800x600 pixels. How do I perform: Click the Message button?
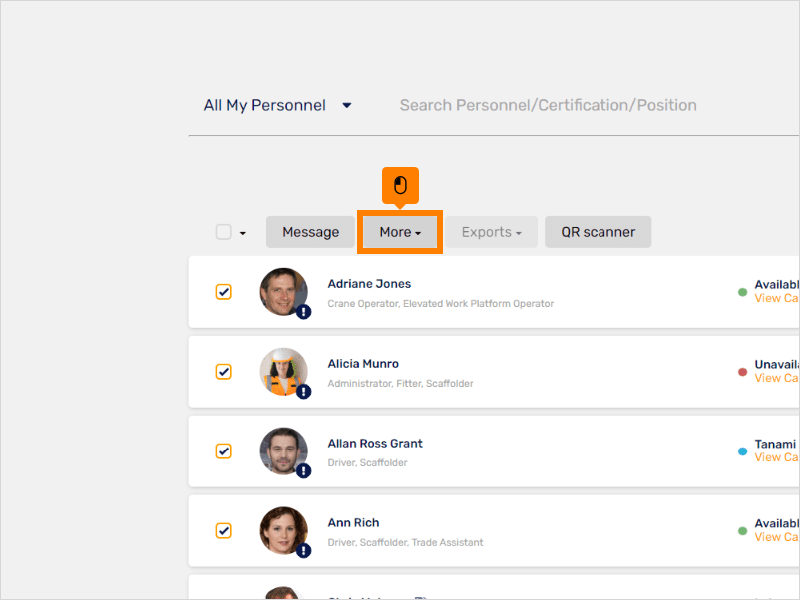click(x=310, y=231)
